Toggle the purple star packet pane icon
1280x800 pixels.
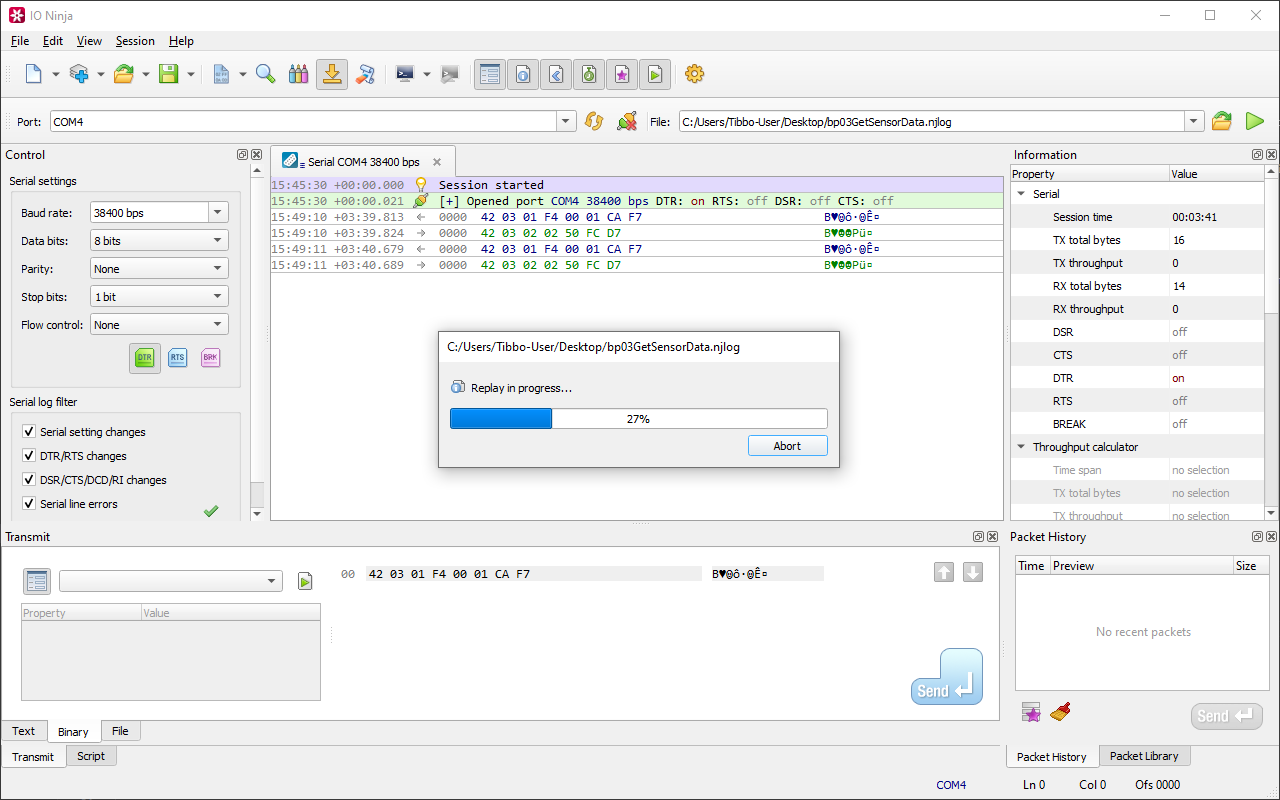pos(622,74)
